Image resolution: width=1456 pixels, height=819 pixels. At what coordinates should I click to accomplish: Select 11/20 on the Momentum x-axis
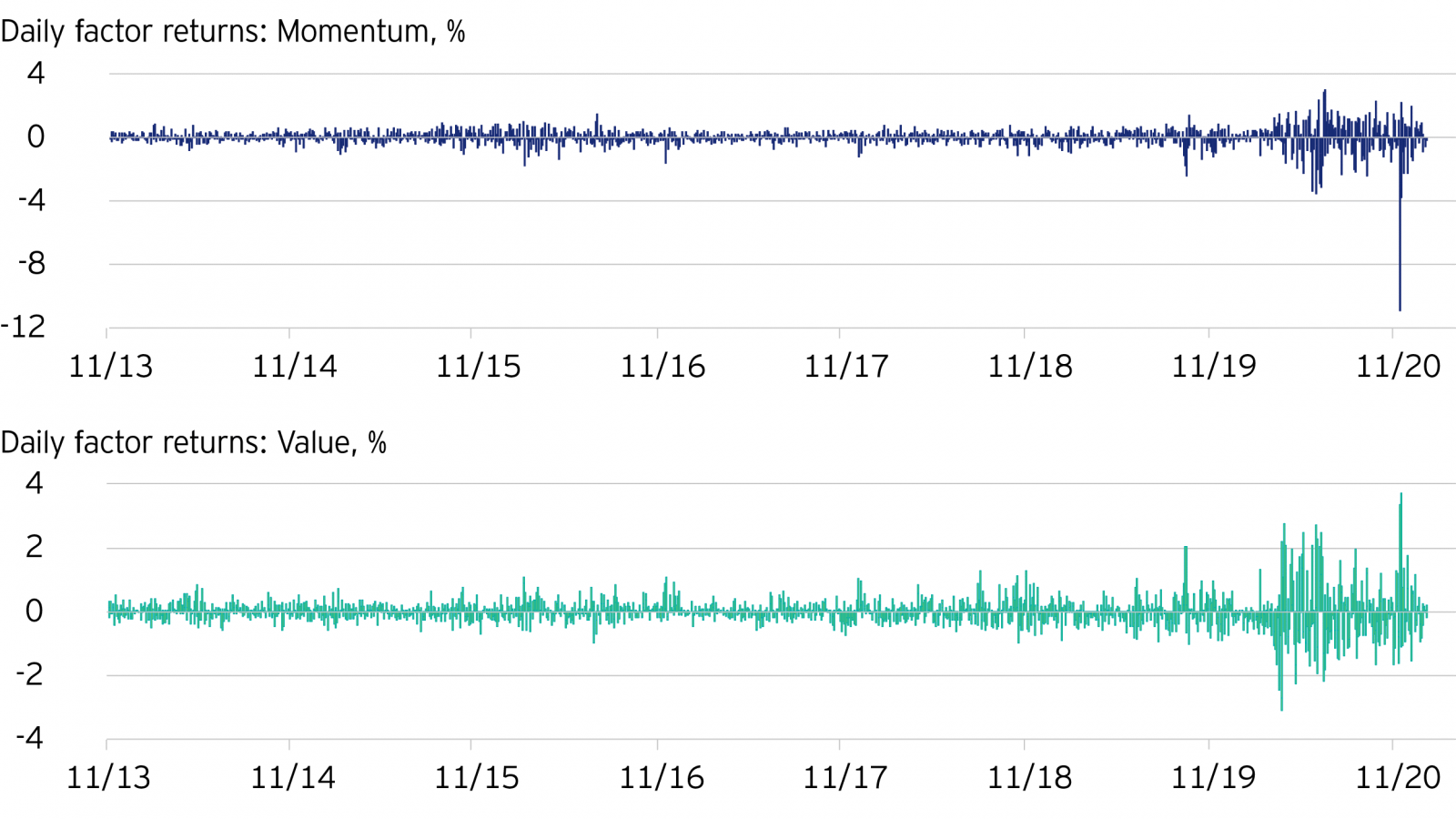pyautogui.click(x=1398, y=367)
